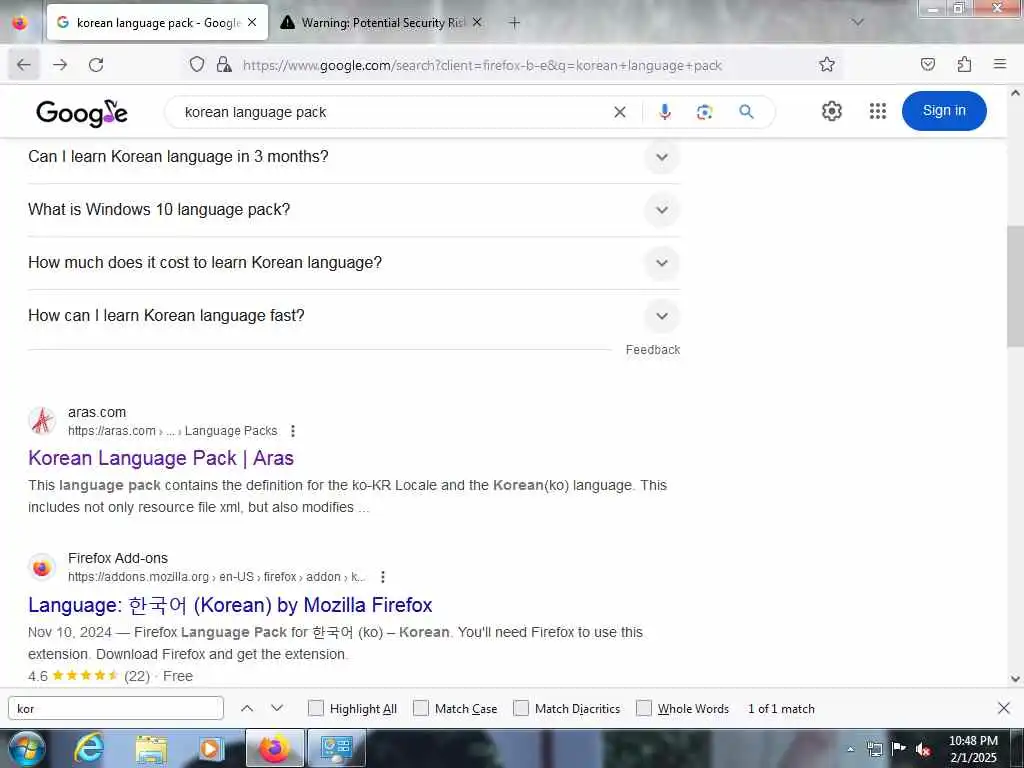Switch to Warning Potential Security Risk tab
1024x768 pixels.
[381, 22]
